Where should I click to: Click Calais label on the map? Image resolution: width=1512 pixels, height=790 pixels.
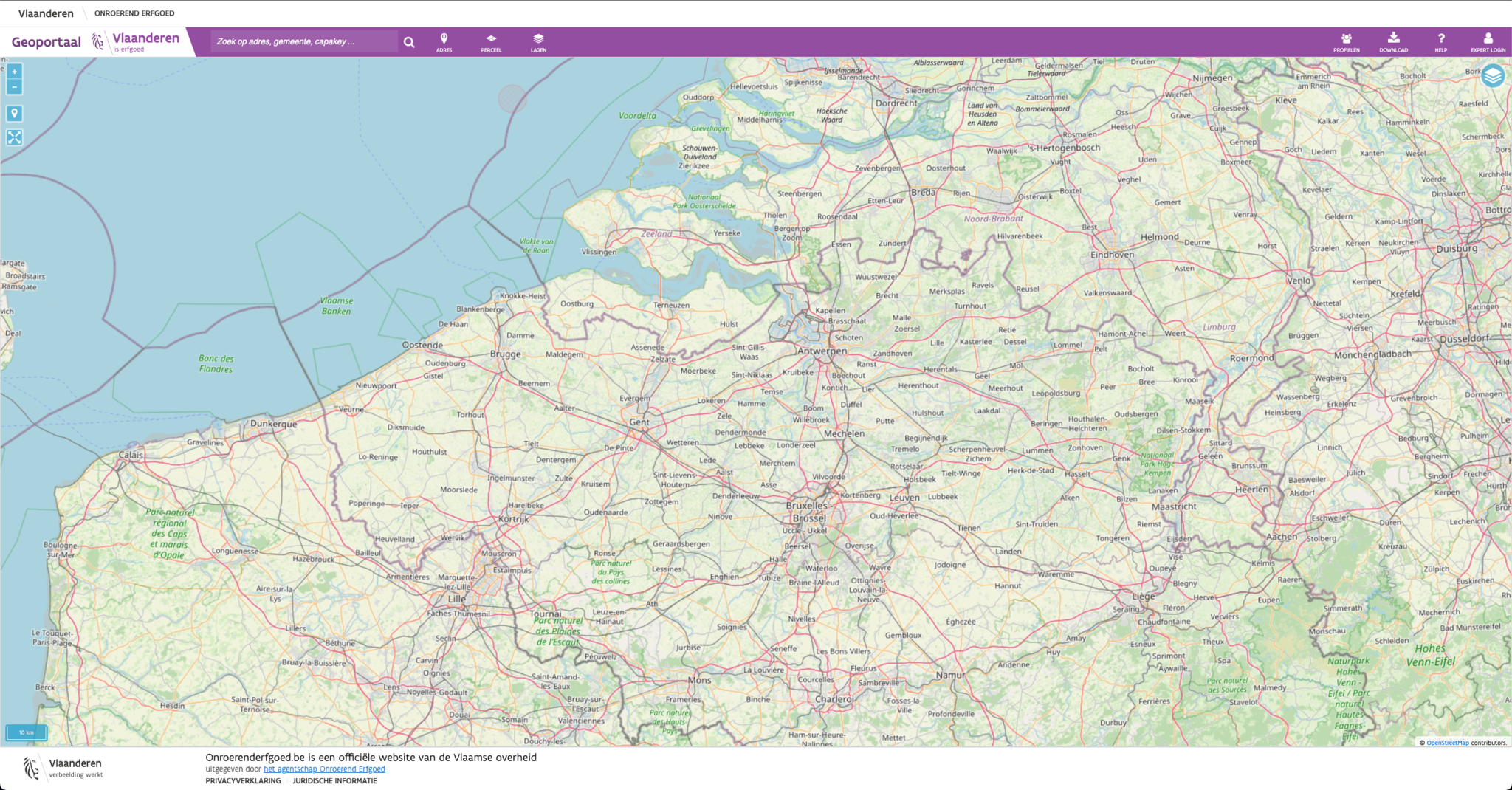tap(131, 455)
